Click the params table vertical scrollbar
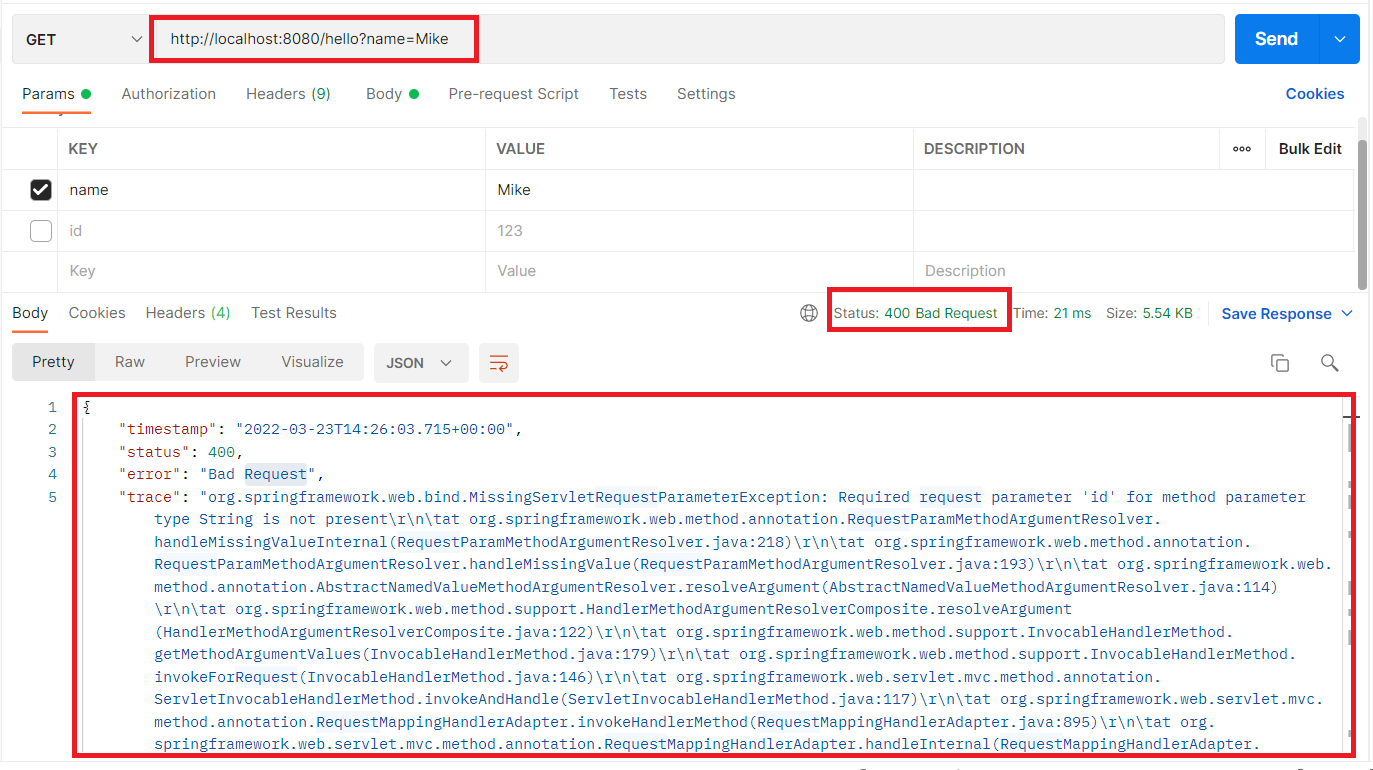 [1362, 210]
